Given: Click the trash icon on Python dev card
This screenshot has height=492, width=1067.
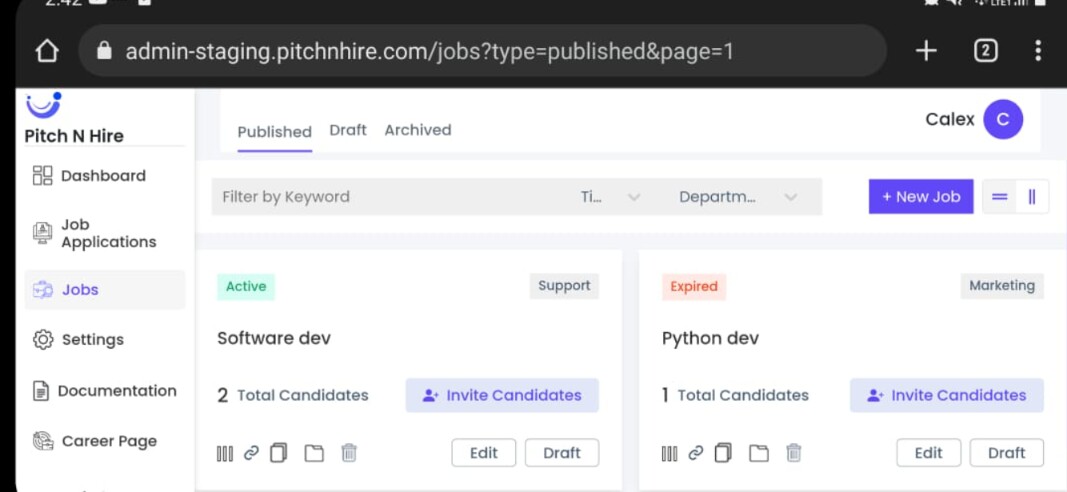Looking at the screenshot, I should [x=794, y=453].
